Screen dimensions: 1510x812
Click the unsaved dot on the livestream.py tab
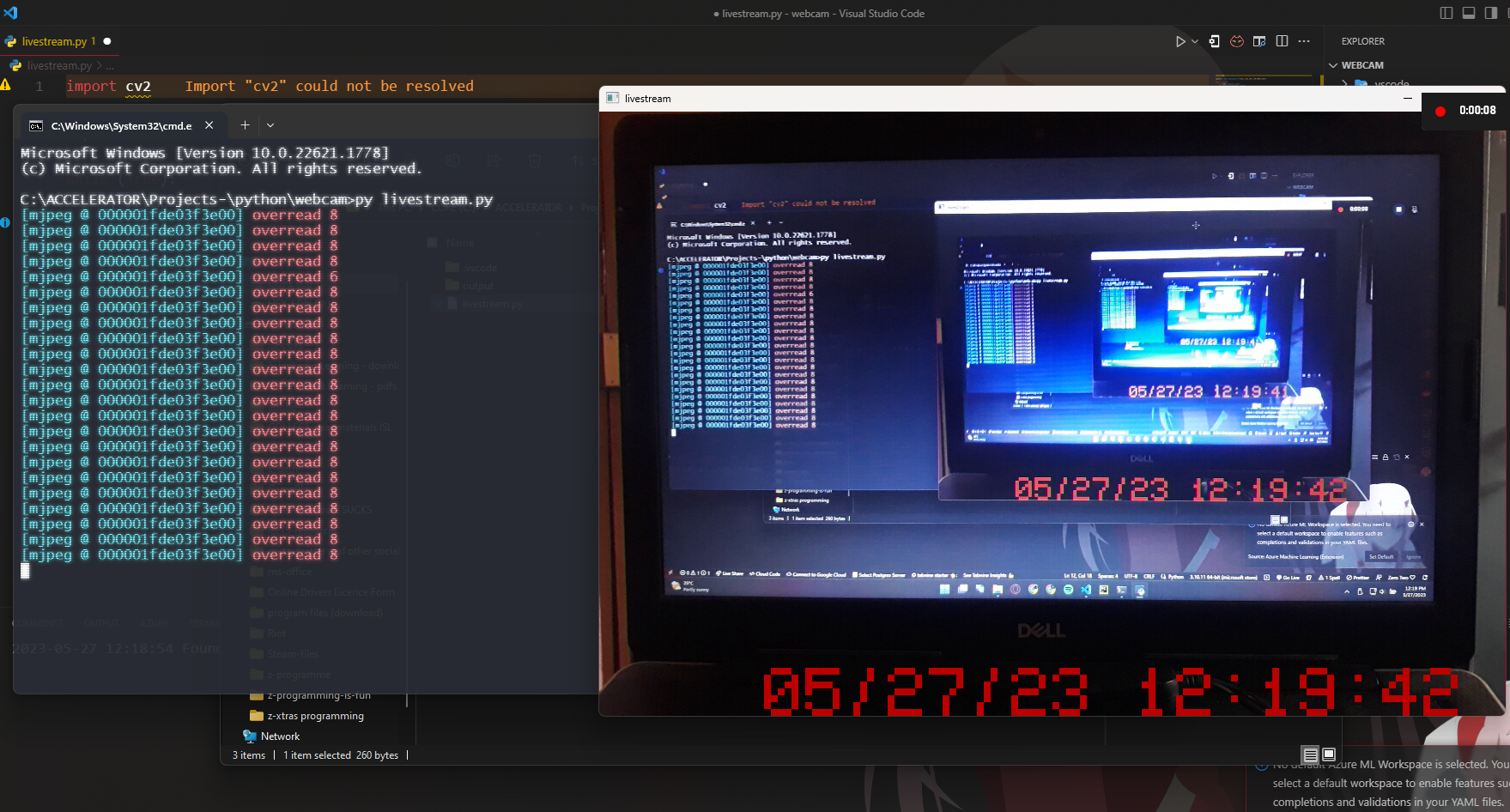pos(107,41)
